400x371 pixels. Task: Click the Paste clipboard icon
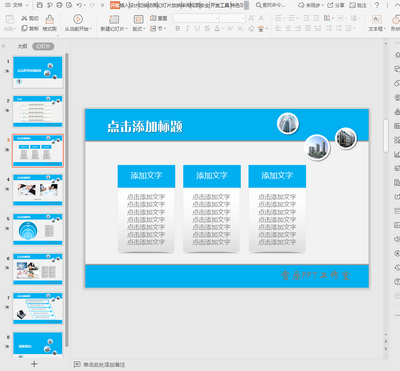tap(10, 19)
